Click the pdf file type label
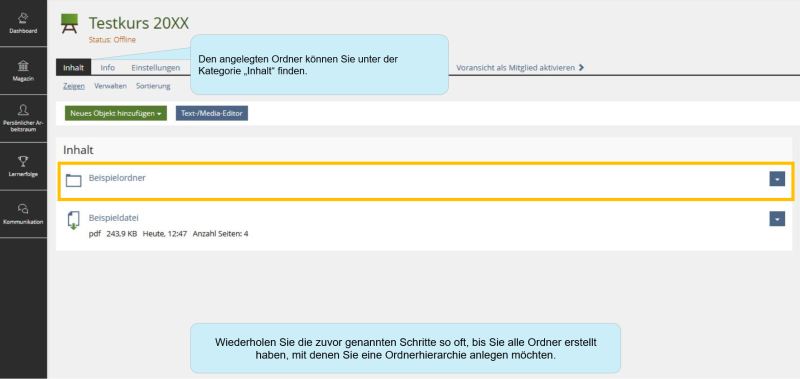This screenshot has height=379, width=800. [94, 234]
